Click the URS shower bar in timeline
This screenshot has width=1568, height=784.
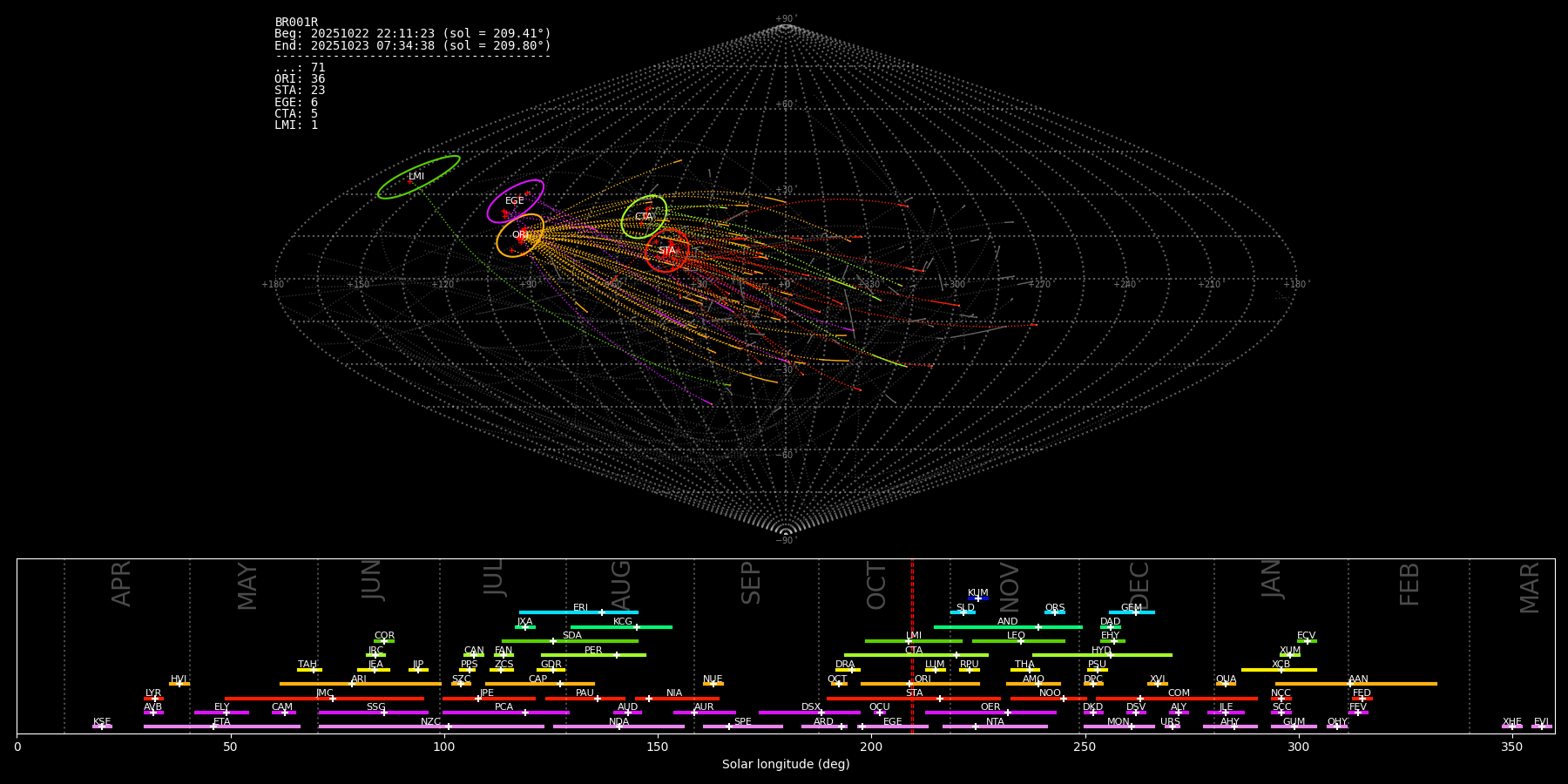1172,727
